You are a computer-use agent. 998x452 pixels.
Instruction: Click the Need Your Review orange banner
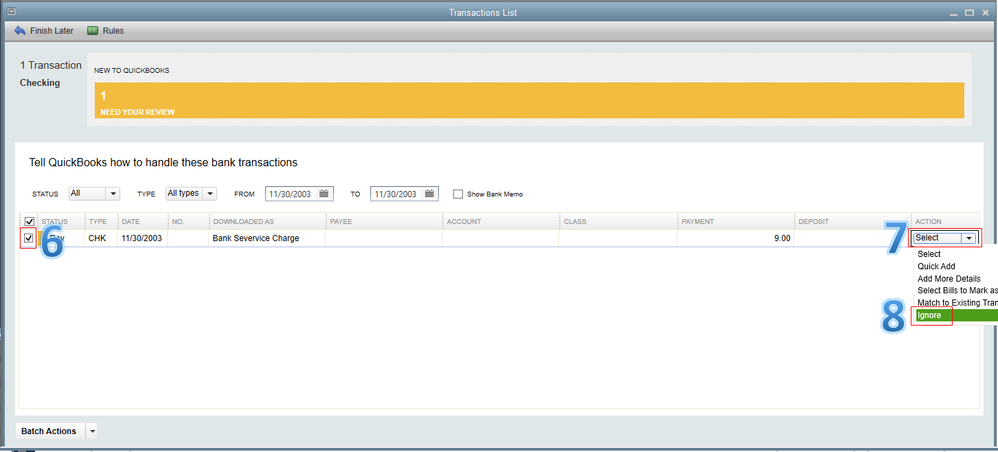(529, 101)
